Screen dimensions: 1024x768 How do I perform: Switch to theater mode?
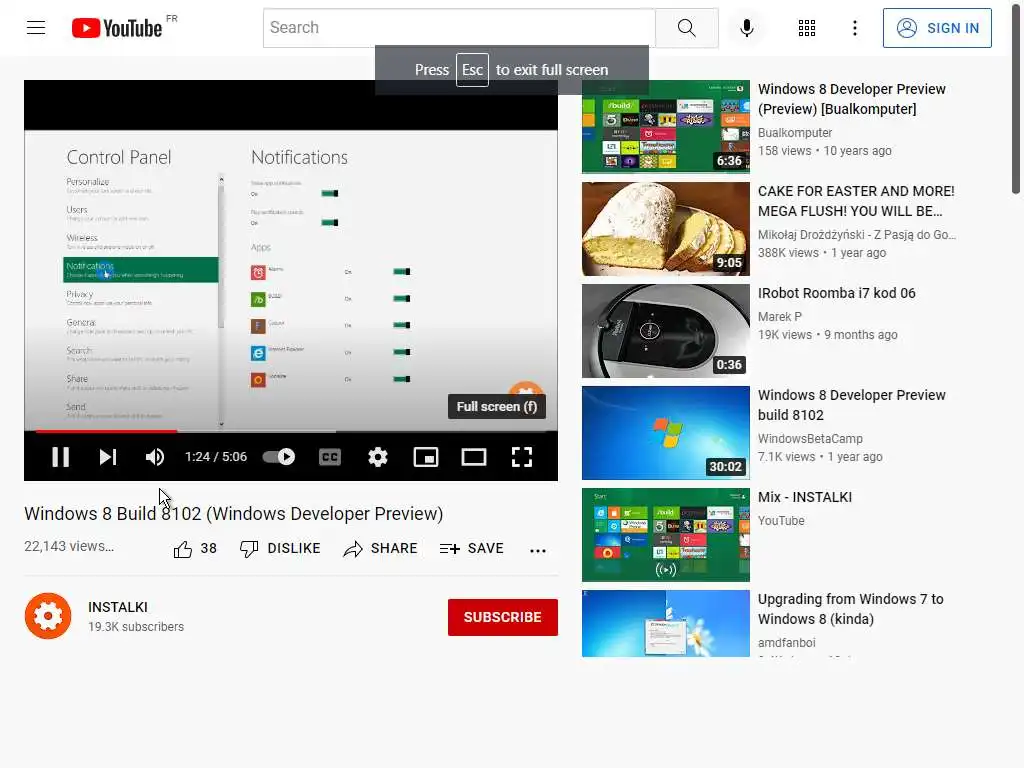coord(473,457)
